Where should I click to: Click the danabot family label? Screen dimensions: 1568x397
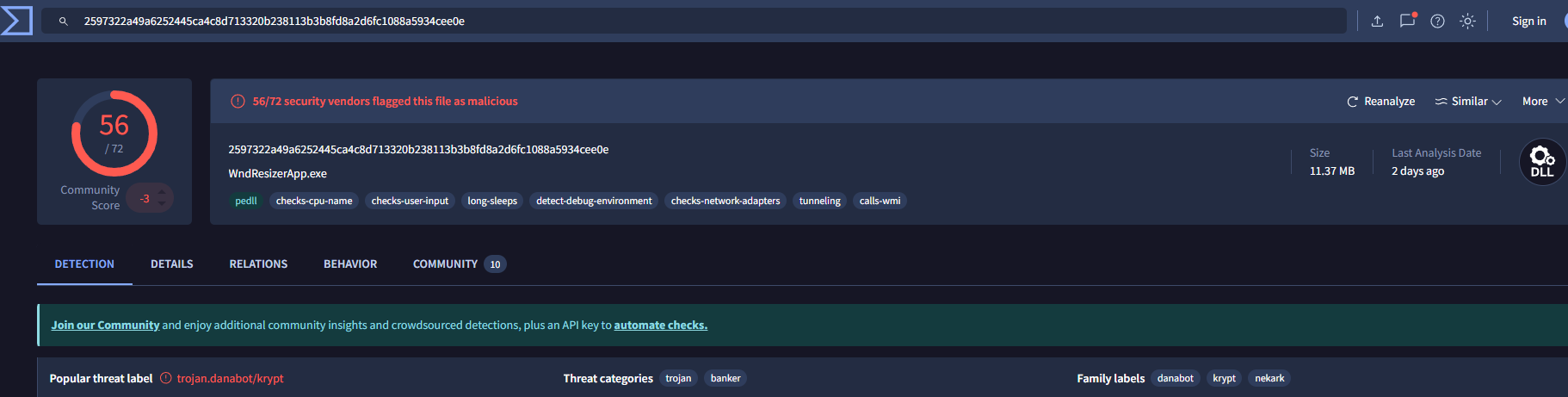1176,378
